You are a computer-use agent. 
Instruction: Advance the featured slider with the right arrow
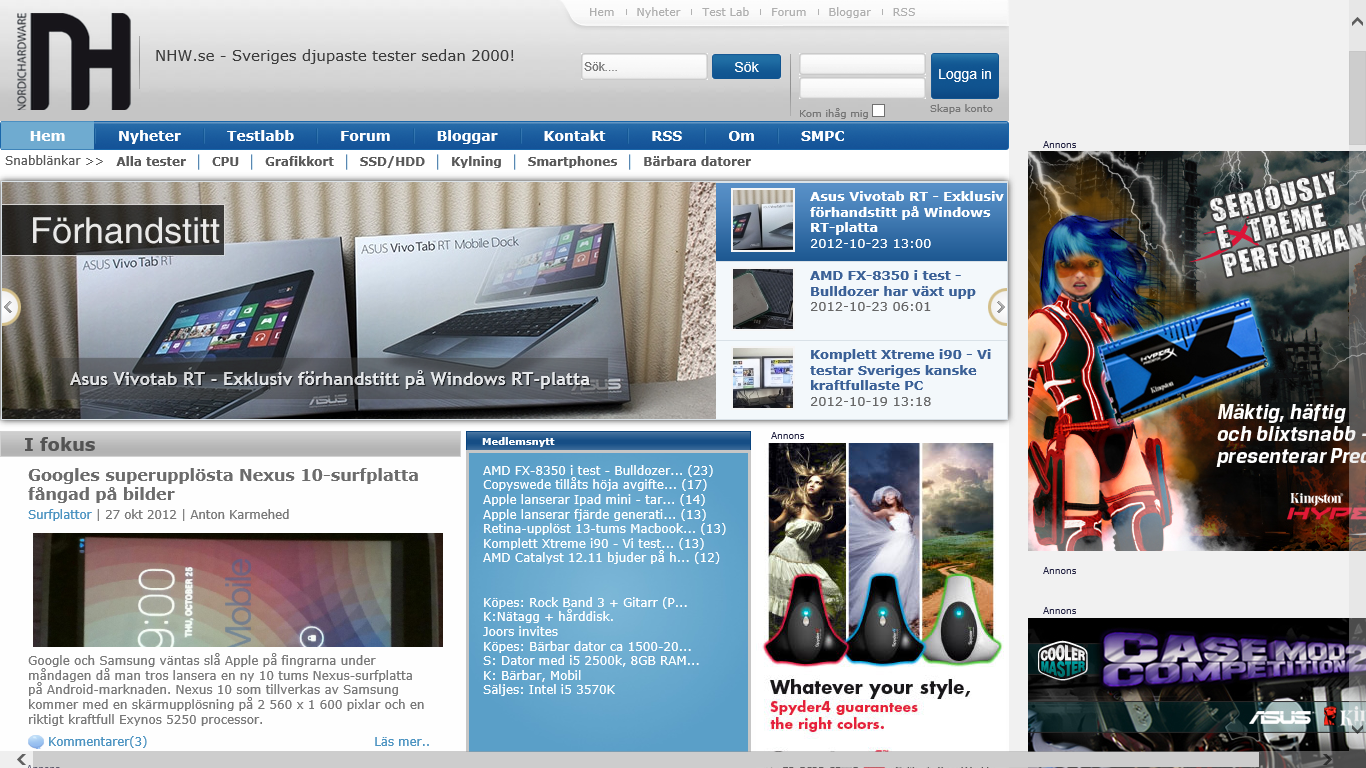coord(999,306)
